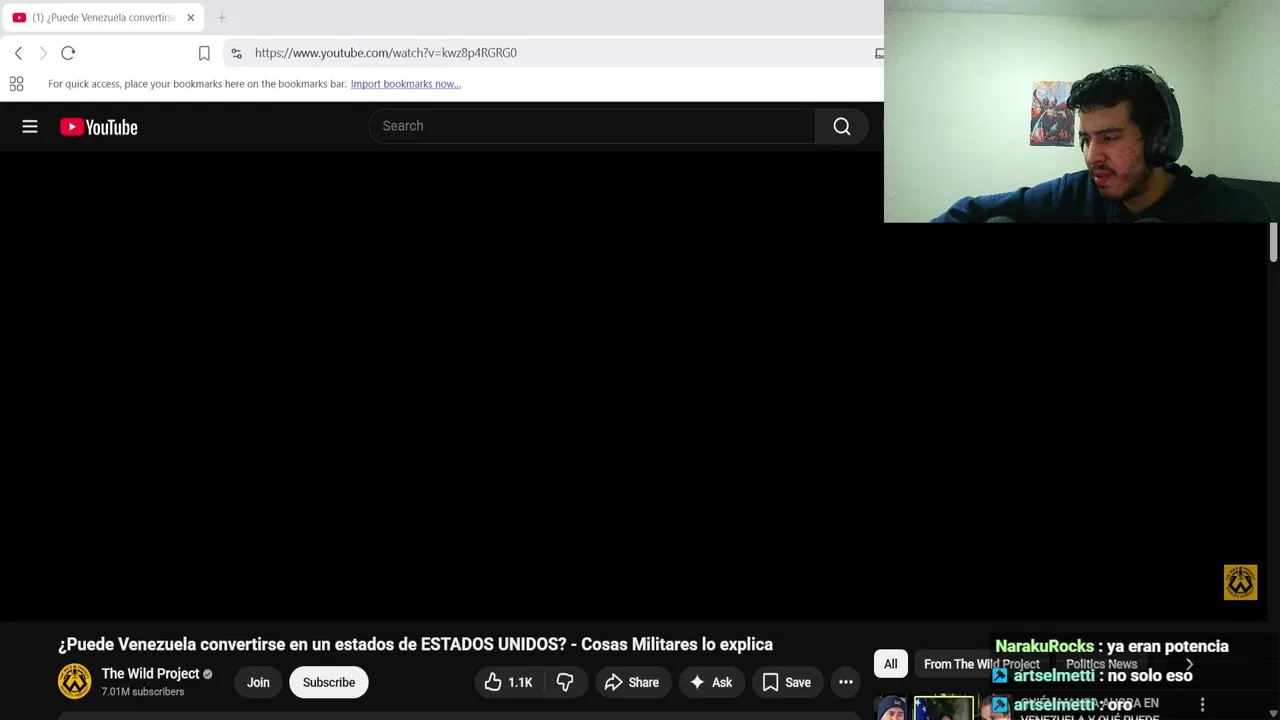Open more actions three-dot menu
This screenshot has width=1280, height=720.
click(846, 682)
